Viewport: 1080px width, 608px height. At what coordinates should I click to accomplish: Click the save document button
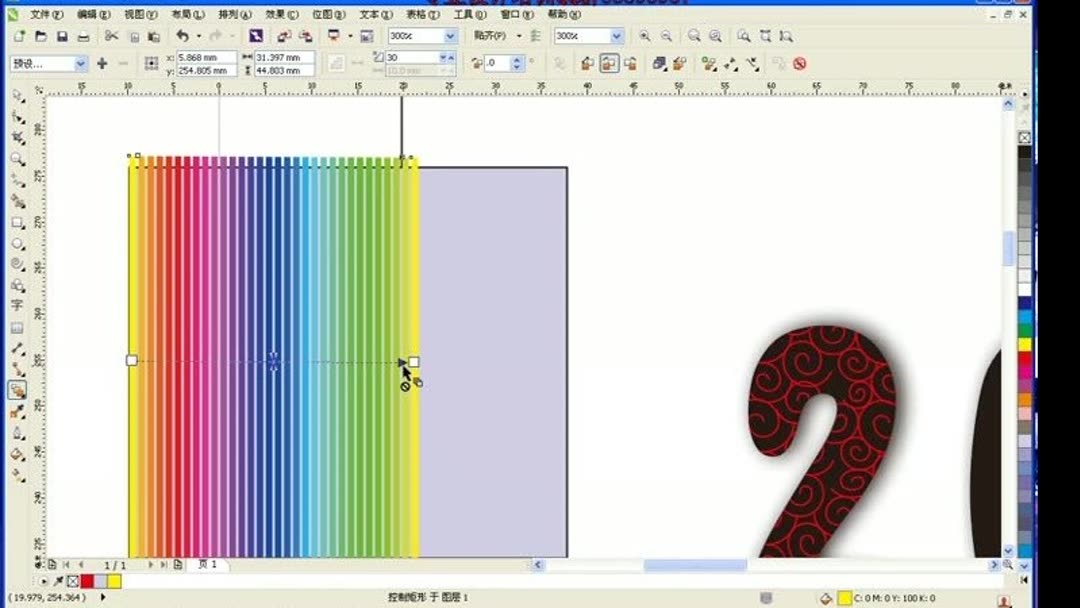(x=64, y=35)
